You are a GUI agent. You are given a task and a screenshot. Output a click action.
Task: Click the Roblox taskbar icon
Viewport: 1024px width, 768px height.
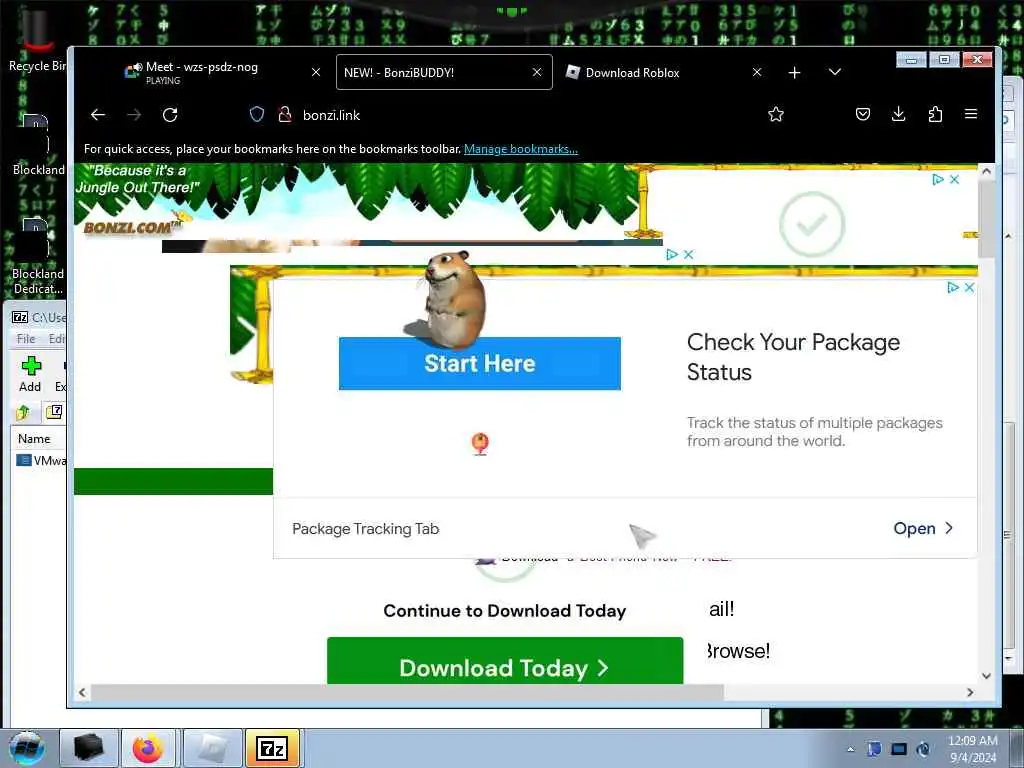click(213, 748)
